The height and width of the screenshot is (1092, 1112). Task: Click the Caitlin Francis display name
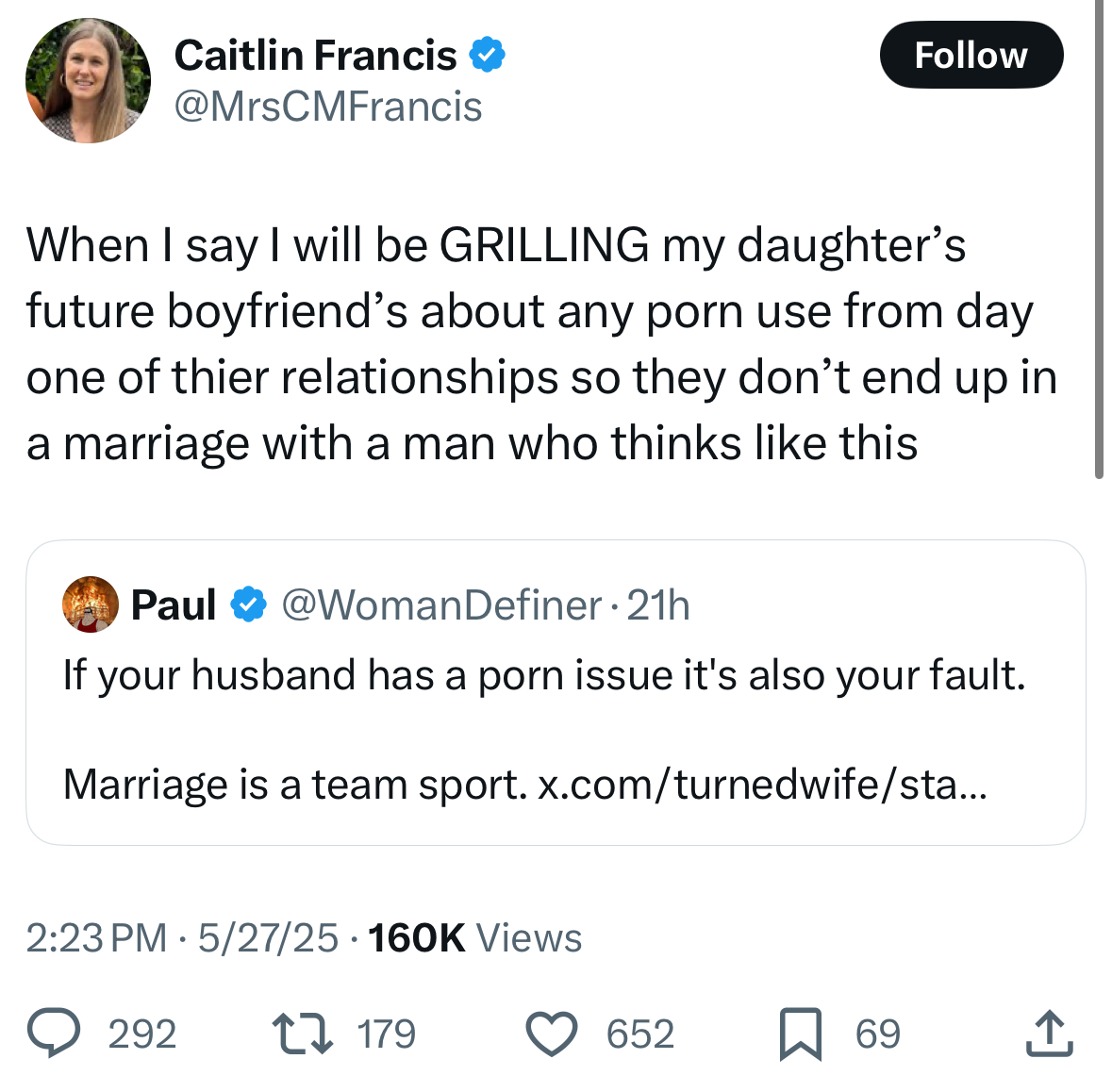(316, 56)
